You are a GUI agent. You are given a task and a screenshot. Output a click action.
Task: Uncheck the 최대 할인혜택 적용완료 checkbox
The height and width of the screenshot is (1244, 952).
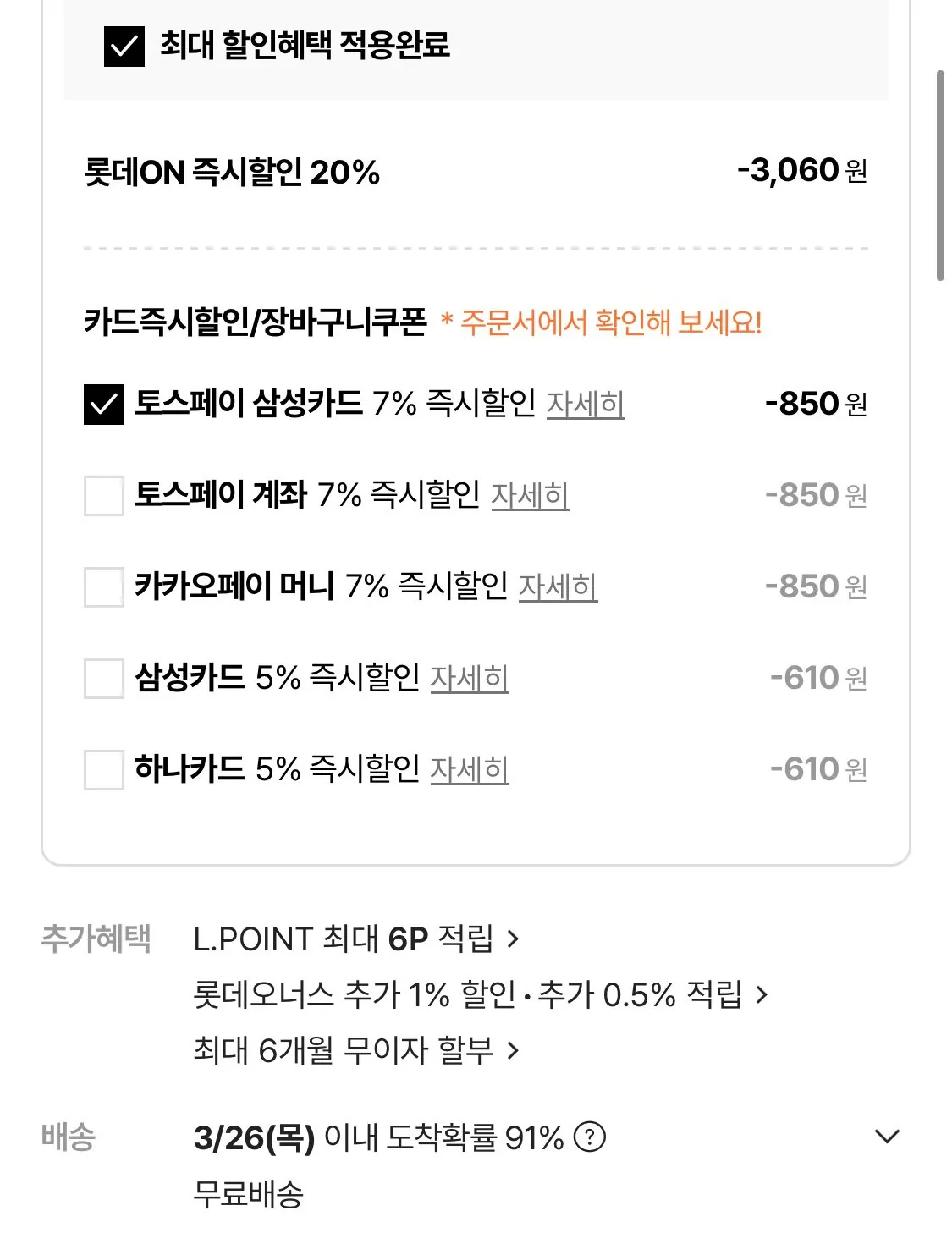coord(124,46)
